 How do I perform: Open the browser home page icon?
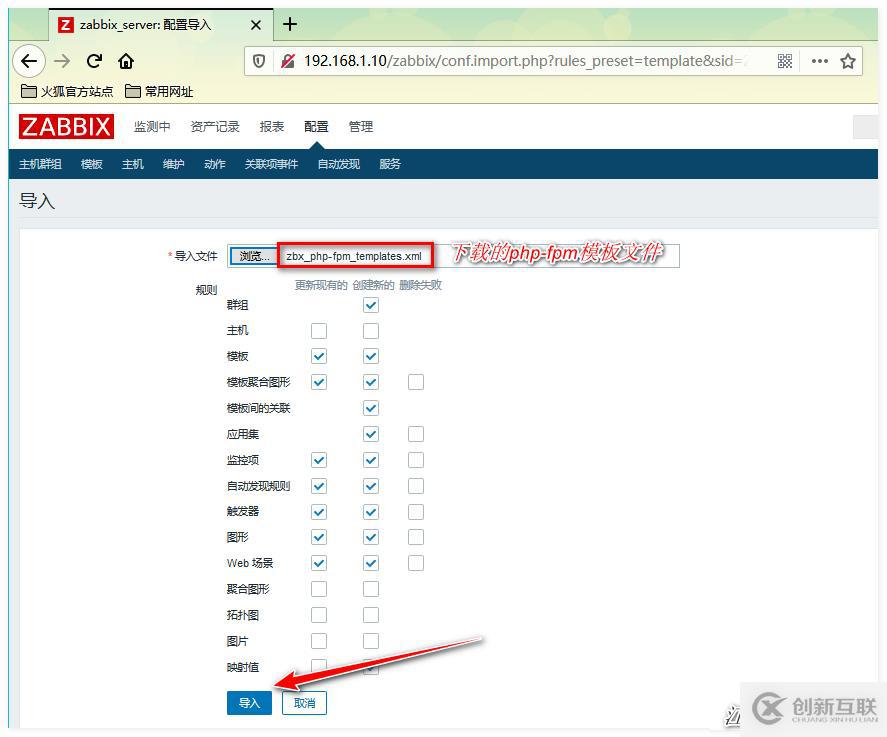124,60
